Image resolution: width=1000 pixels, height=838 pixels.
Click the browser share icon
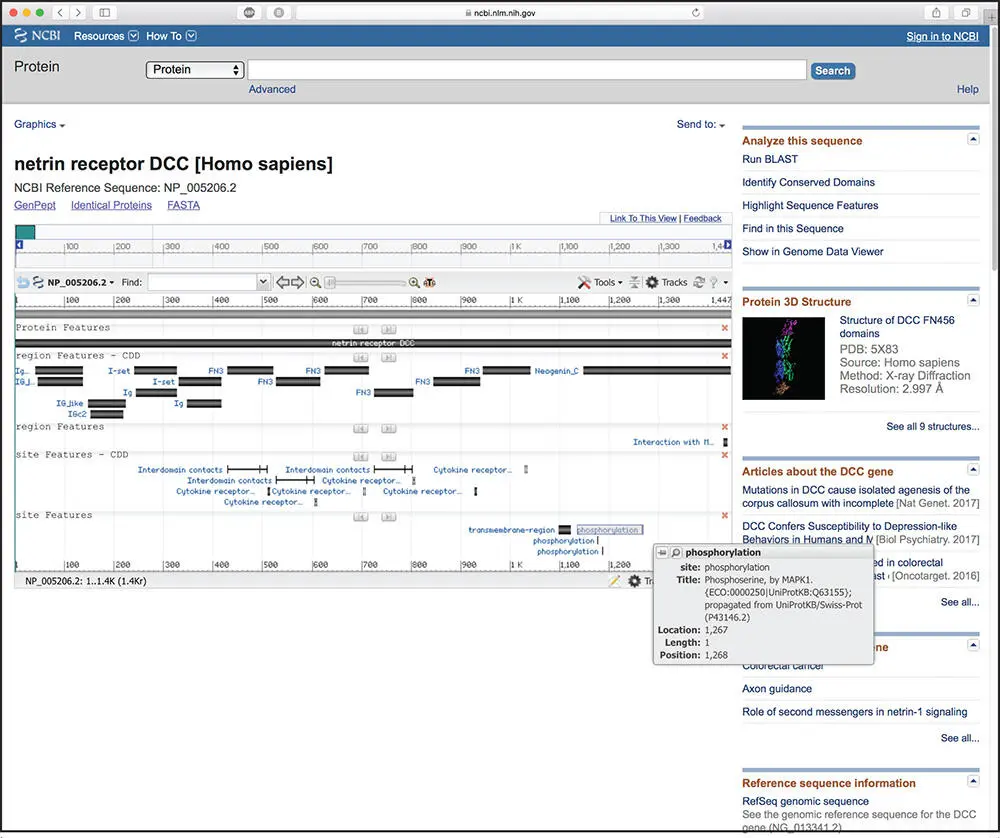(x=936, y=12)
